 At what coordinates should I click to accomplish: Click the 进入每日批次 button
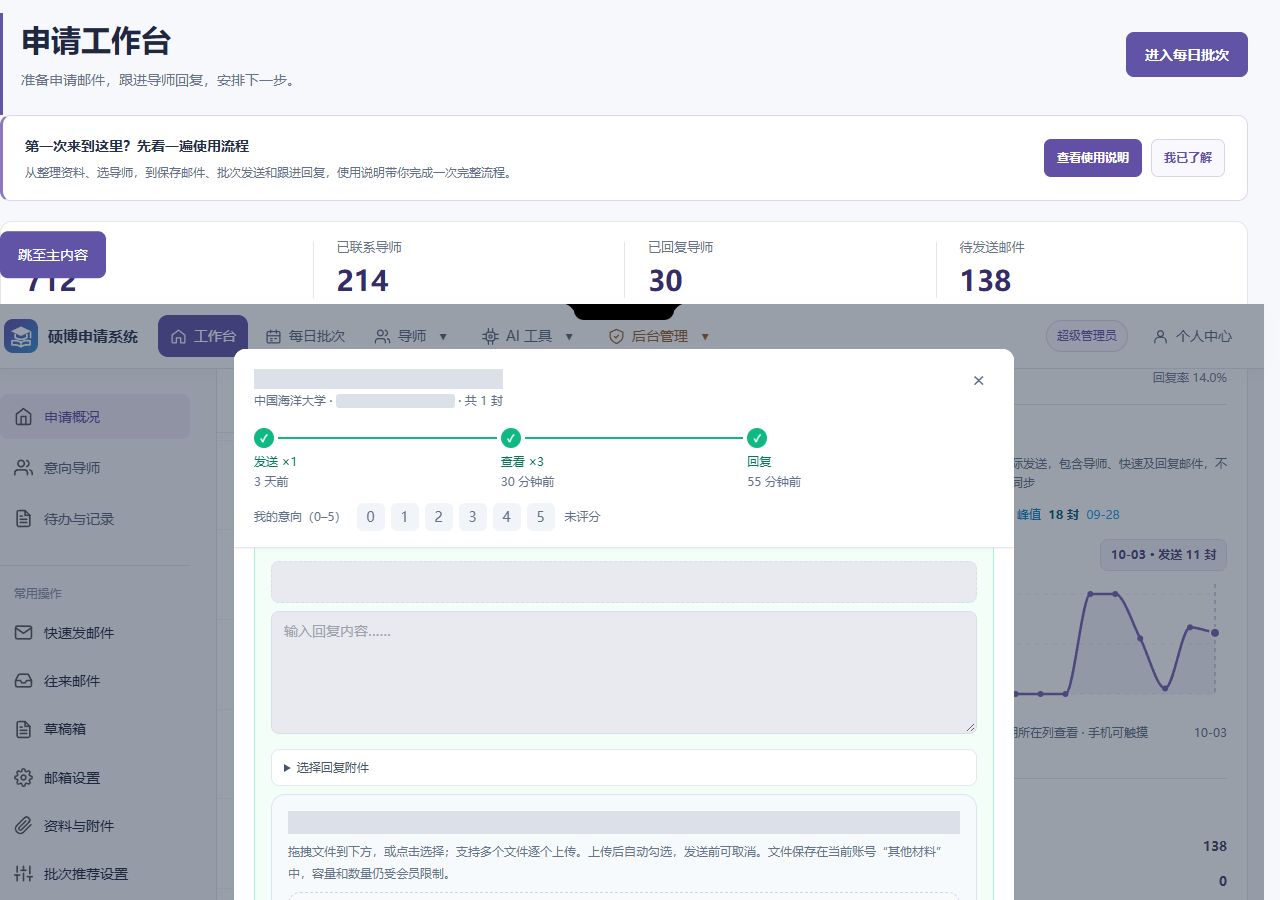(x=1187, y=55)
